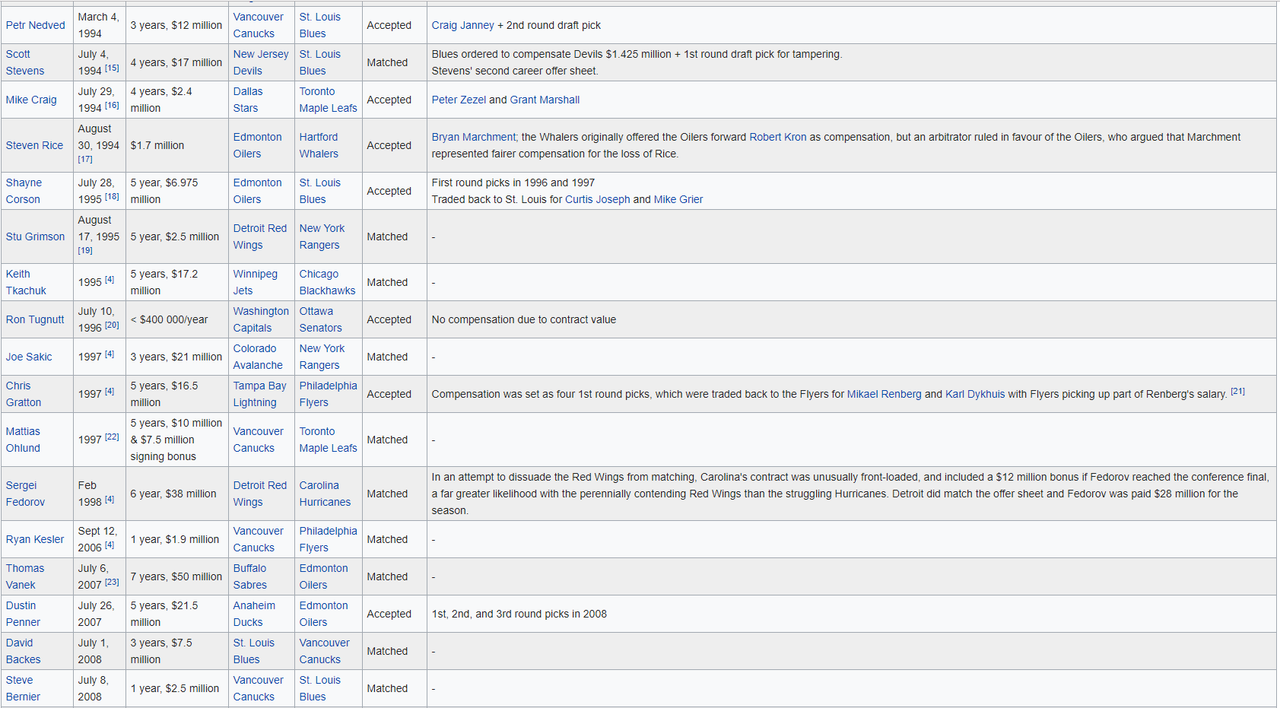Open the New Jersey Devils team link

(x=261, y=62)
